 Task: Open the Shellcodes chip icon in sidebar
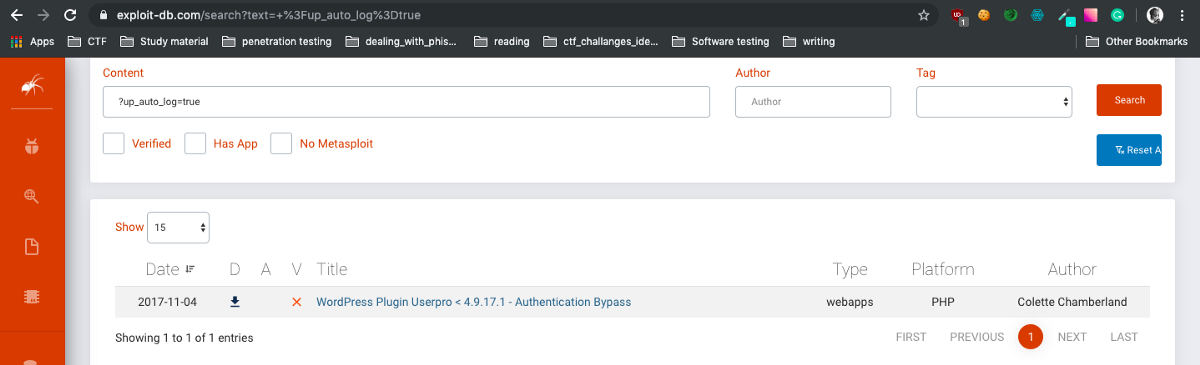coord(32,297)
